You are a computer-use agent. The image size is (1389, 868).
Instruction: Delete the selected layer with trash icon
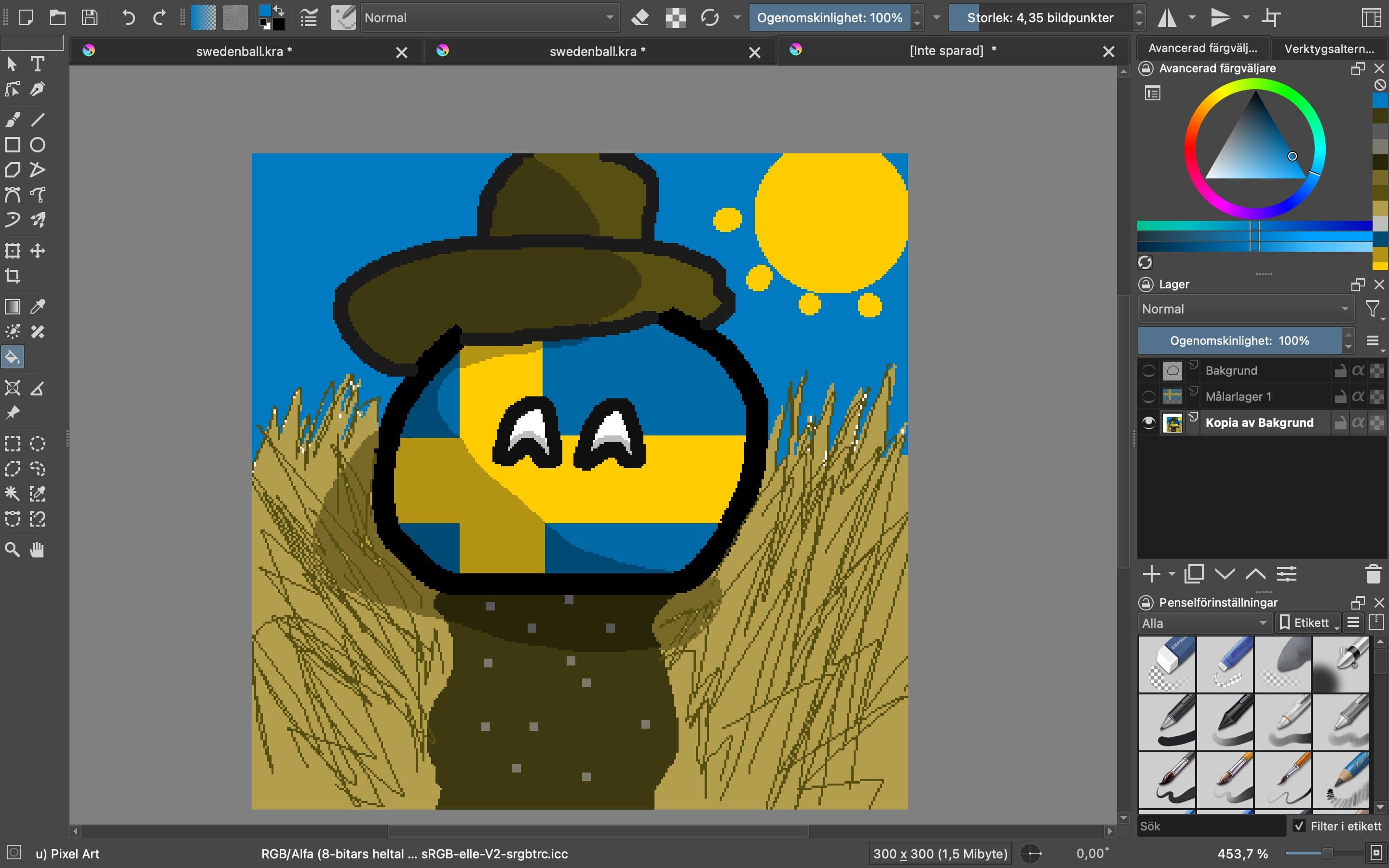tap(1373, 574)
